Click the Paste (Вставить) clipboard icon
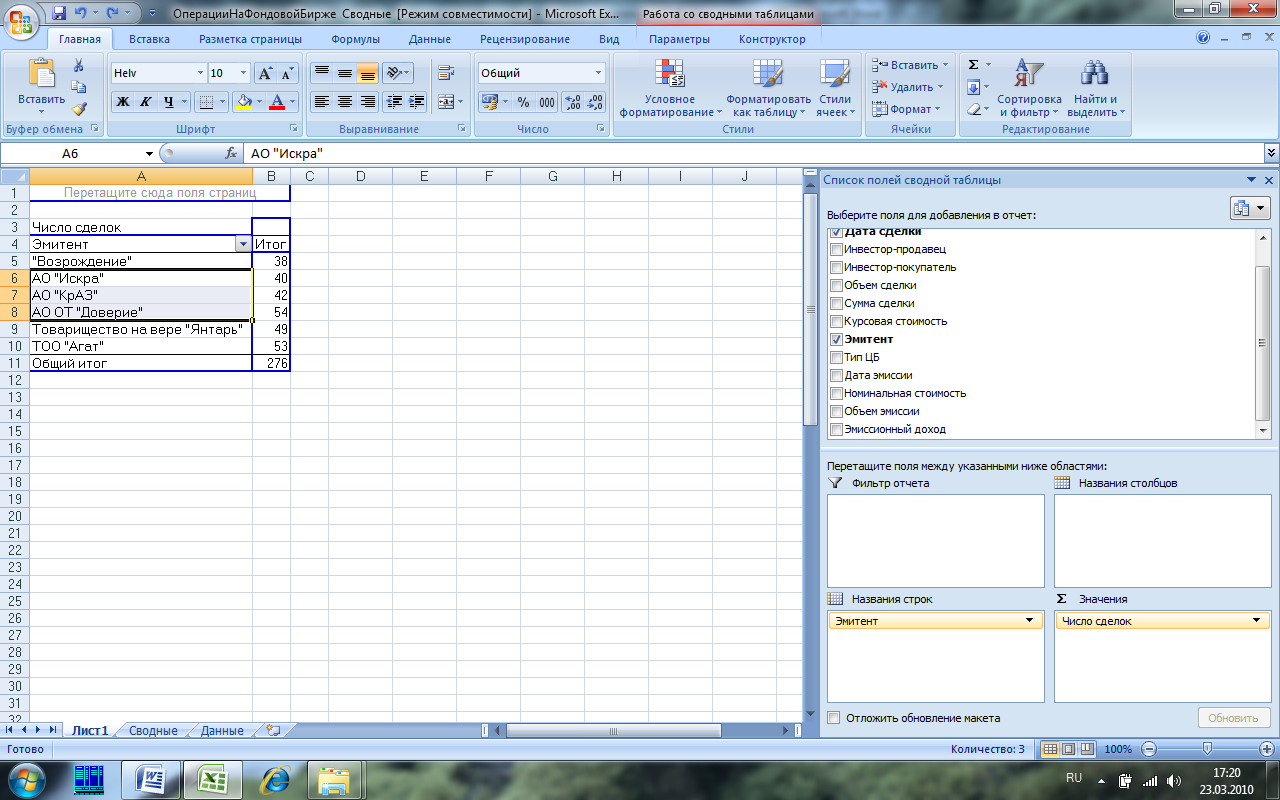This screenshot has width=1280, height=800. 42,75
